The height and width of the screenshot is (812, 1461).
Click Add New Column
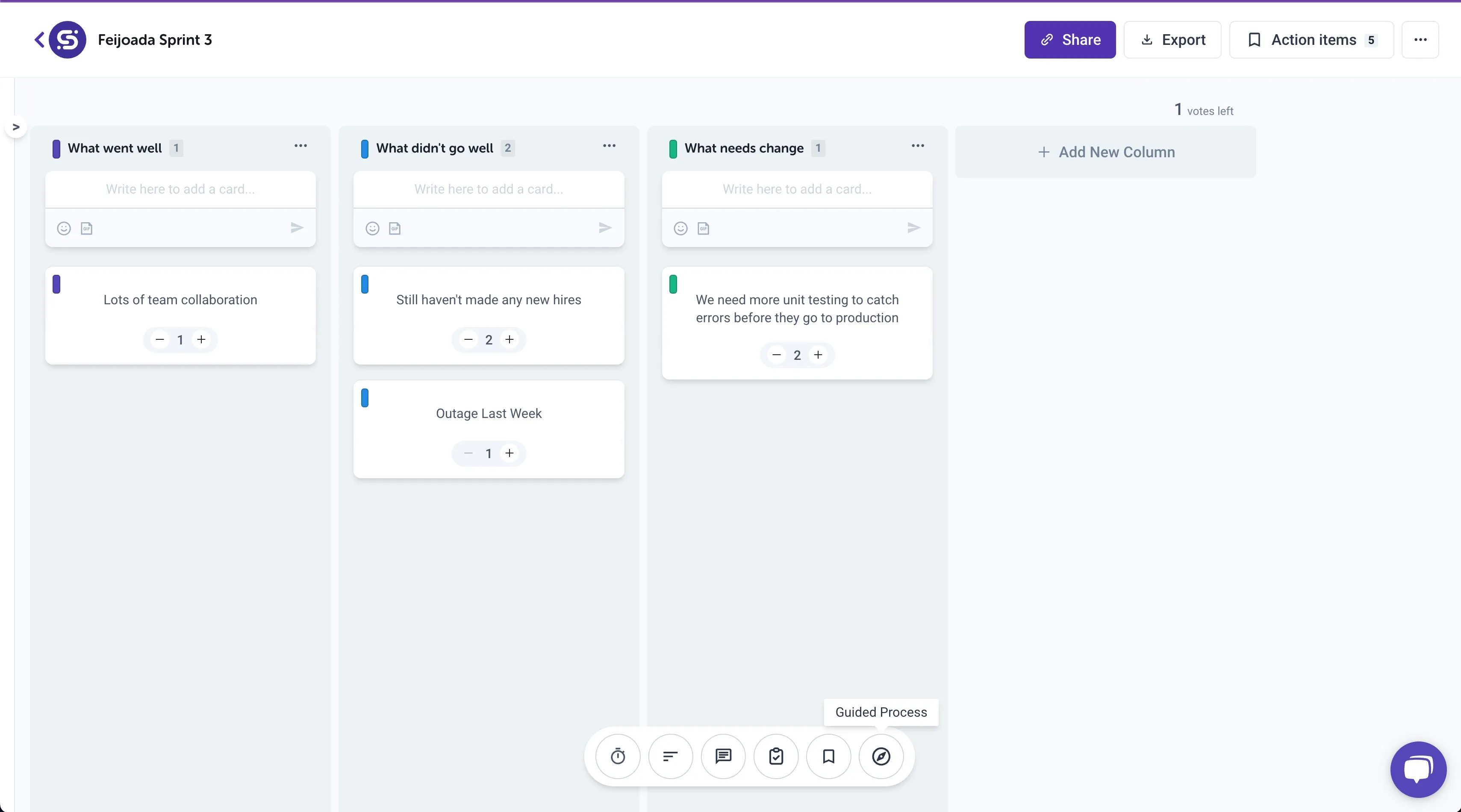[x=1105, y=152]
